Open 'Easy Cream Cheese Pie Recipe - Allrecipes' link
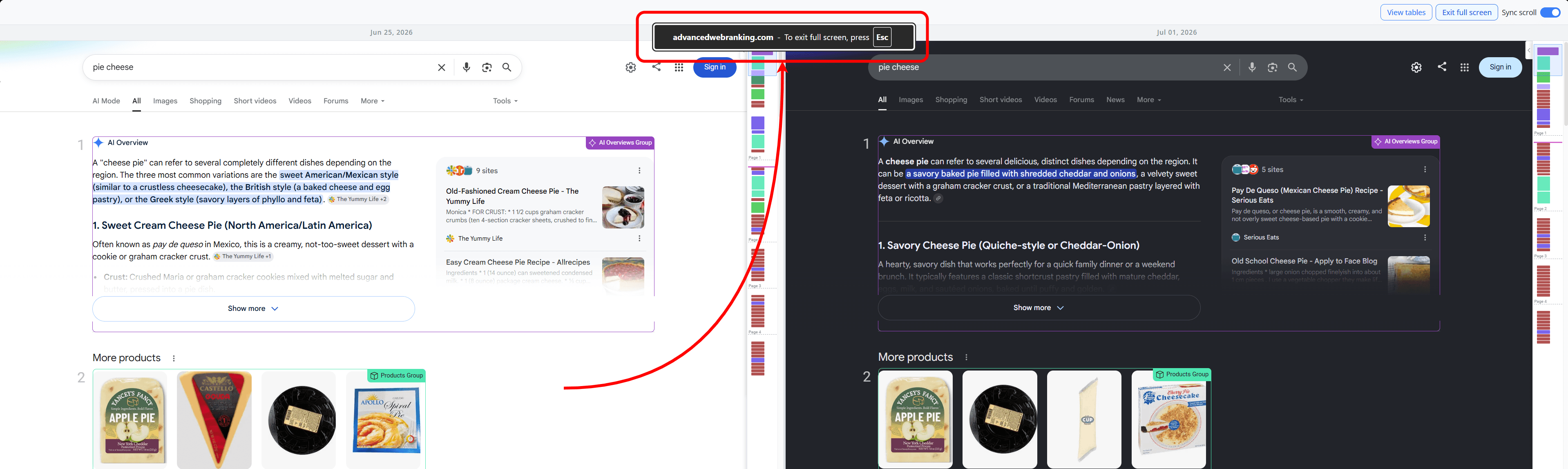Viewport: 1568px width, 469px height. (517, 262)
